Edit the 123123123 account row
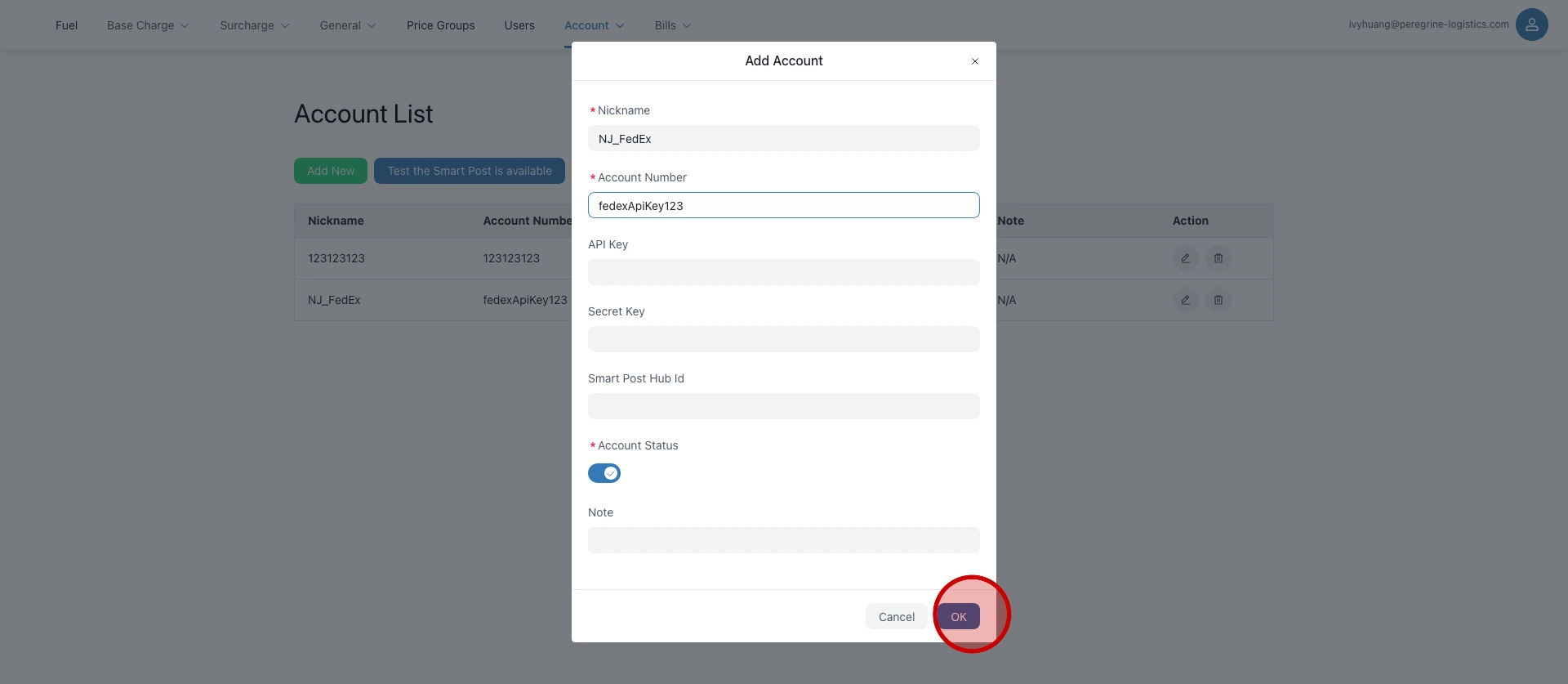This screenshot has width=1568, height=684. click(x=1185, y=258)
